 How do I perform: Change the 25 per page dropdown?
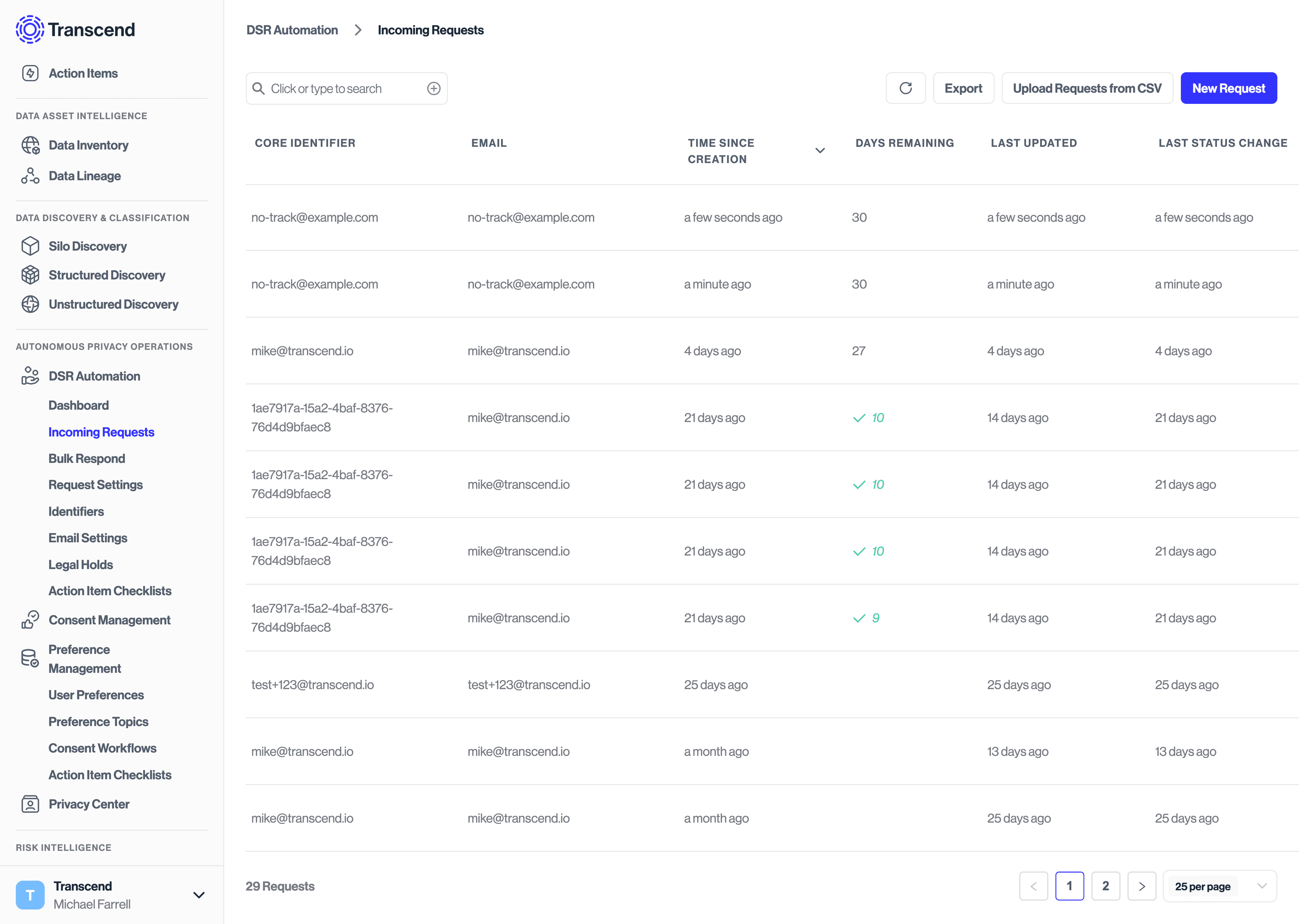click(x=1220, y=886)
